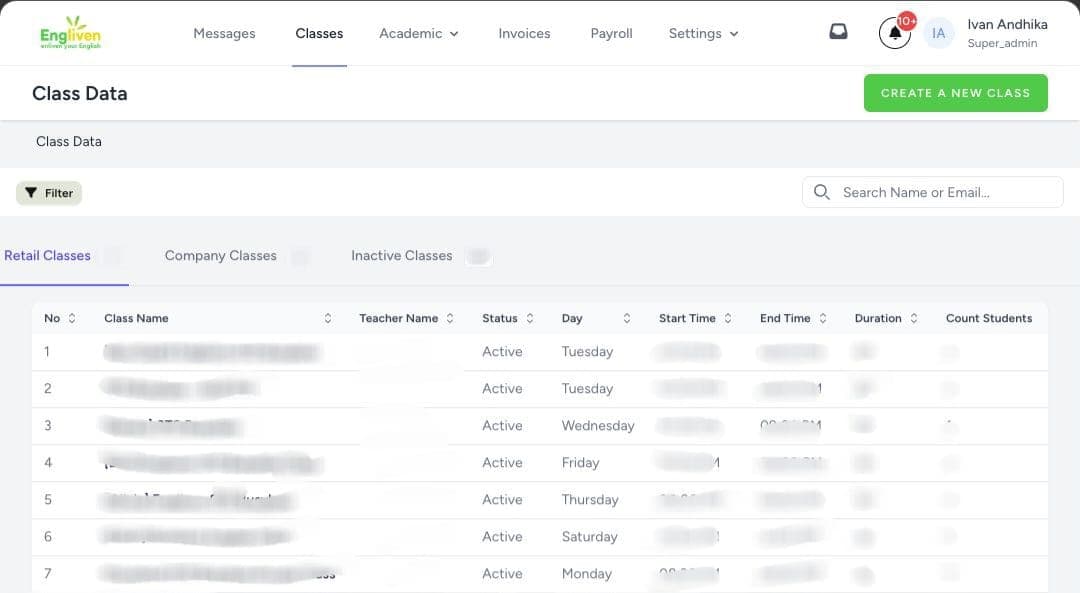Image resolution: width=1080 pixels, height=593 pixels.
Task: Click Active status in row 1
Action: 502,352
